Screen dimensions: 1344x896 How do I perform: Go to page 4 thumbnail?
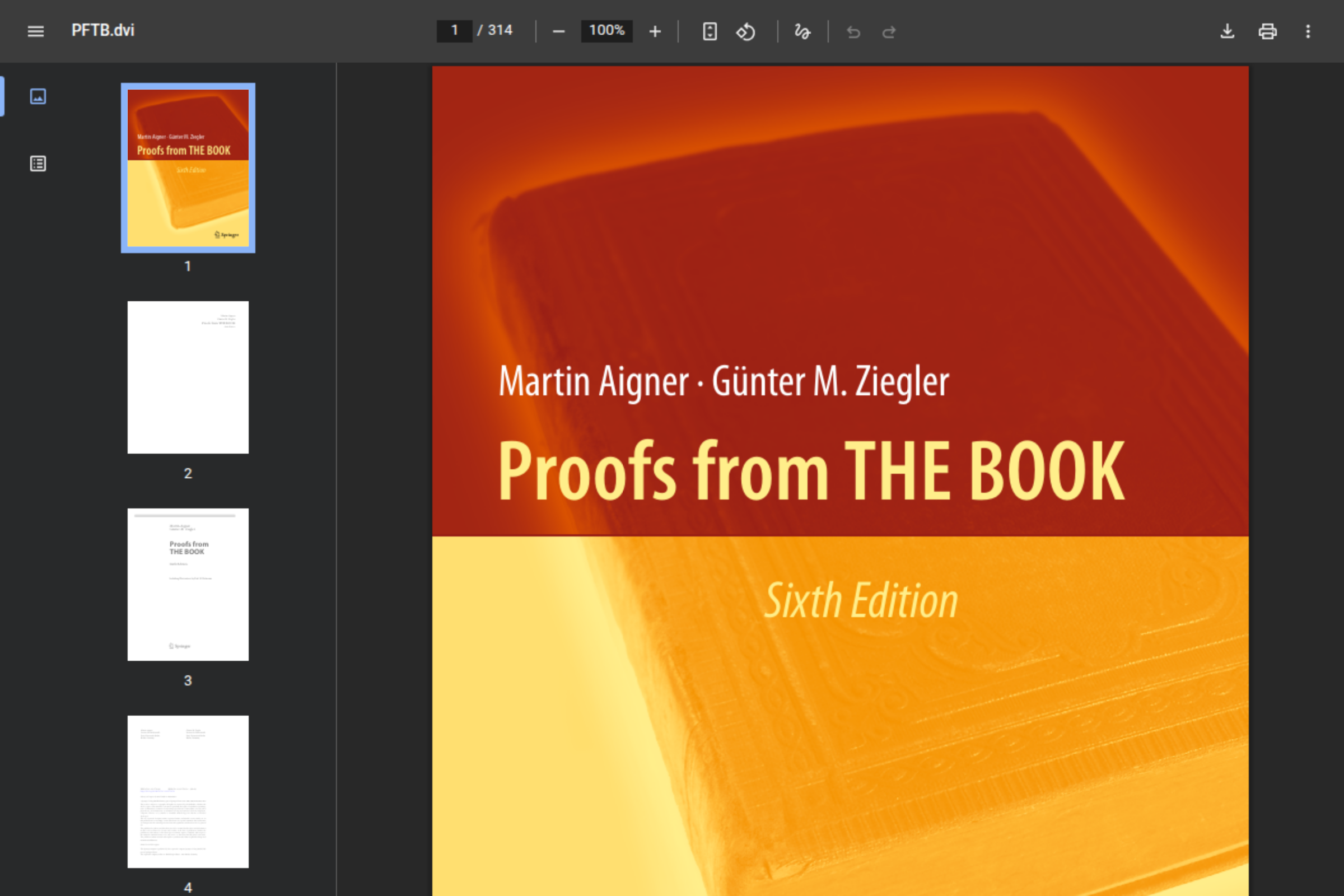188,791
